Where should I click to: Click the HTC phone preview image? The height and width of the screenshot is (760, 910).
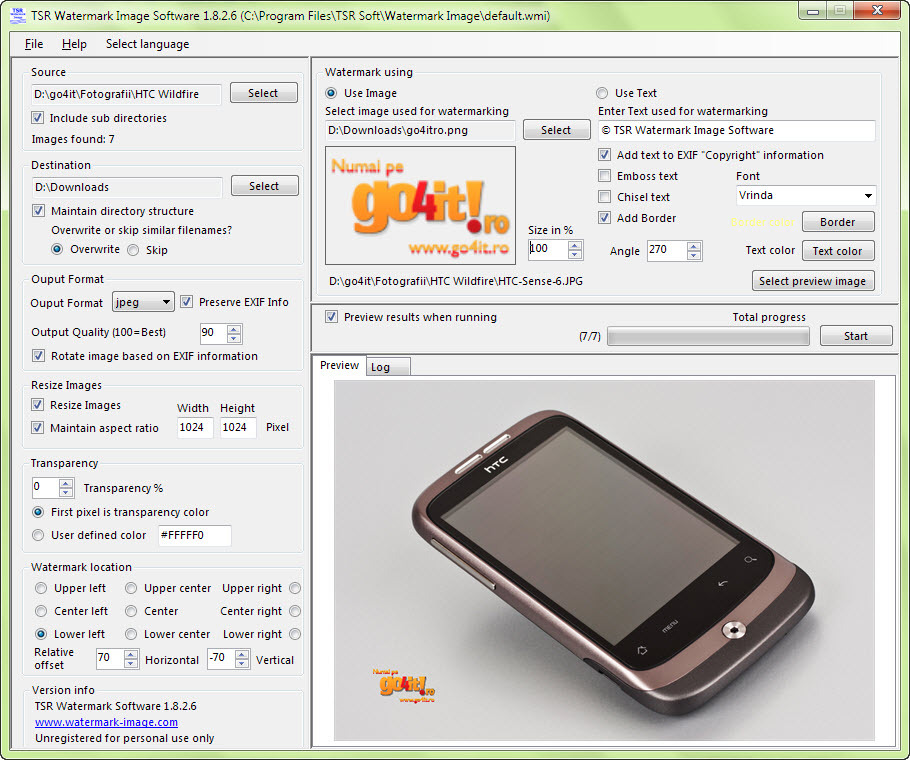(604, 560)
